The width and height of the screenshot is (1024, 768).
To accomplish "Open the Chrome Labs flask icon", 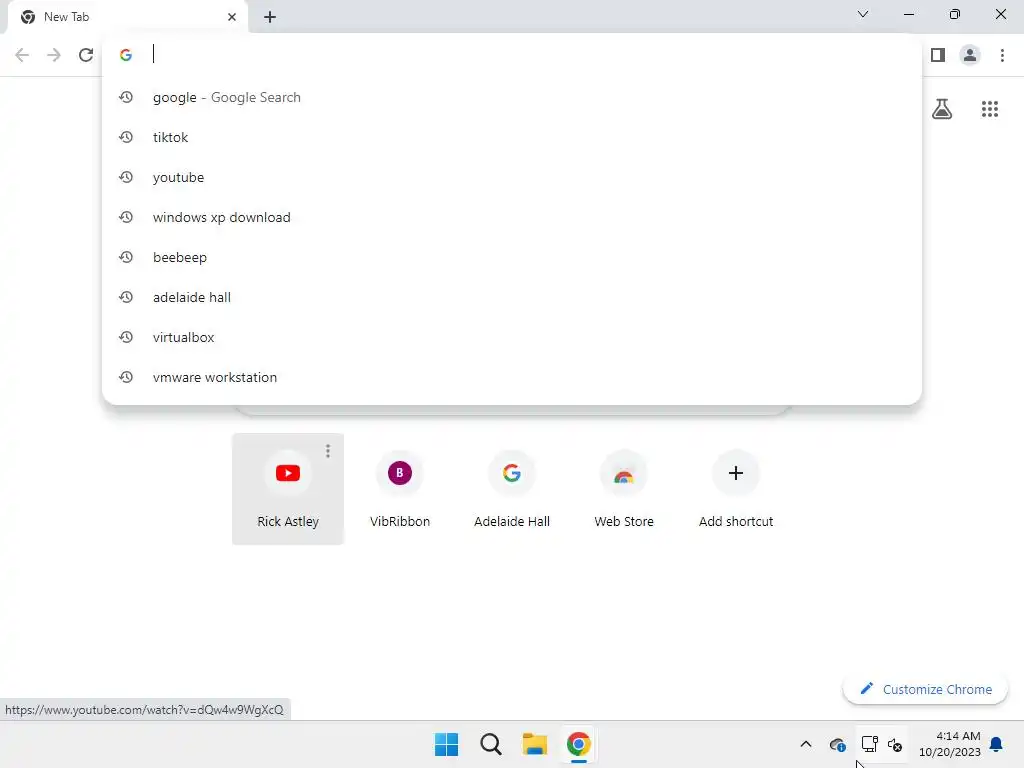I will pos(942,108).
